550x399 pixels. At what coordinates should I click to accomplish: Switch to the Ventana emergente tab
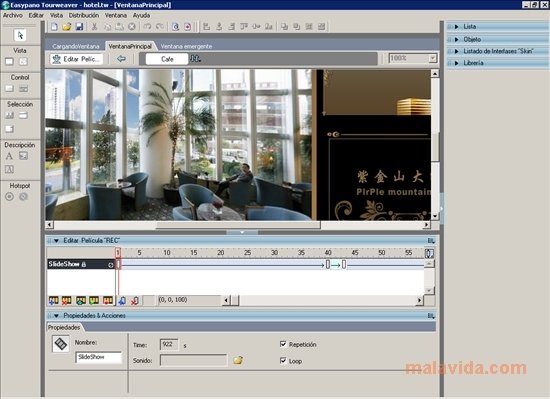point(186,46)
